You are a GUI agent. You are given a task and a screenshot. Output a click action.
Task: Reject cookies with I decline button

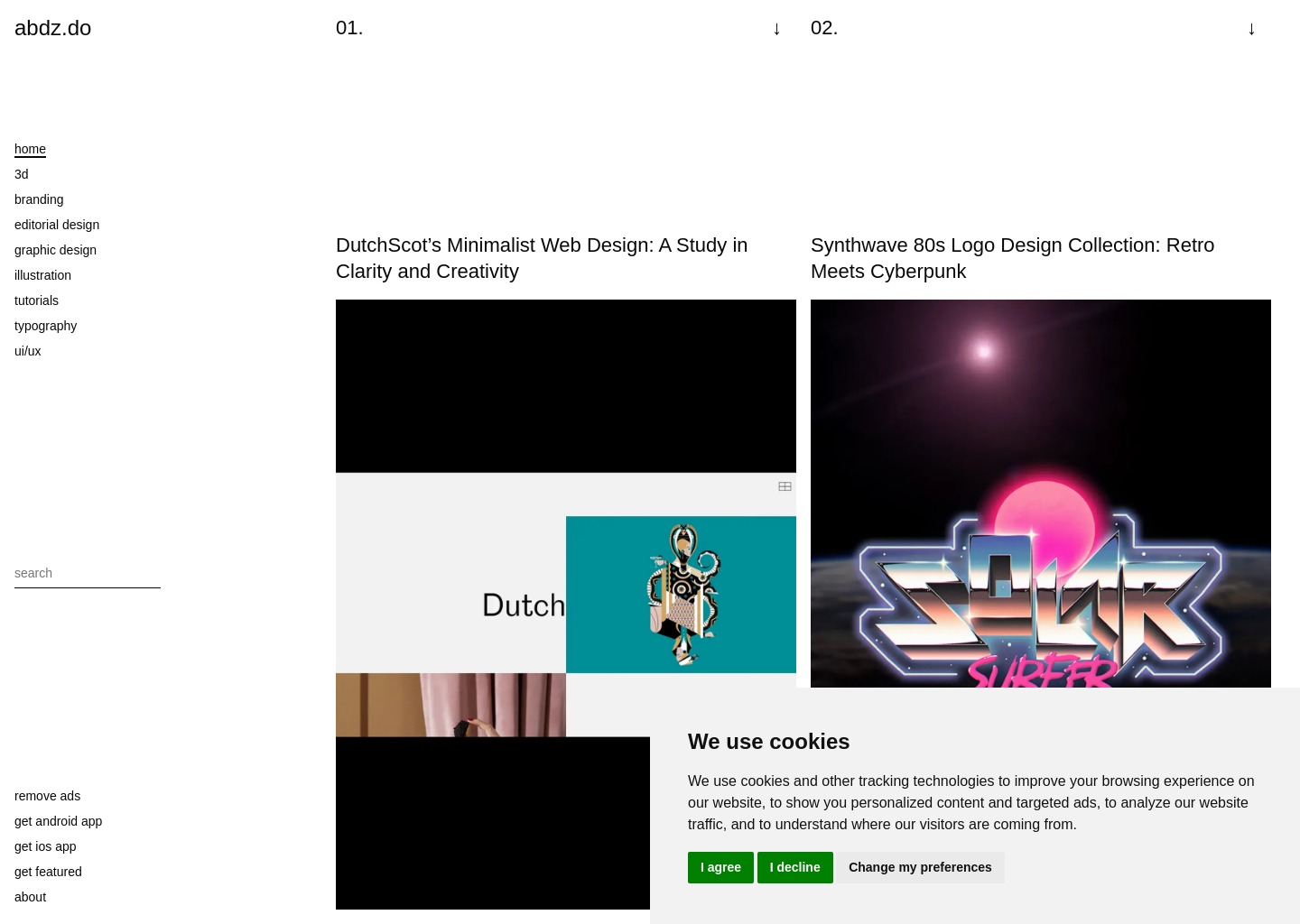point(795,867)
